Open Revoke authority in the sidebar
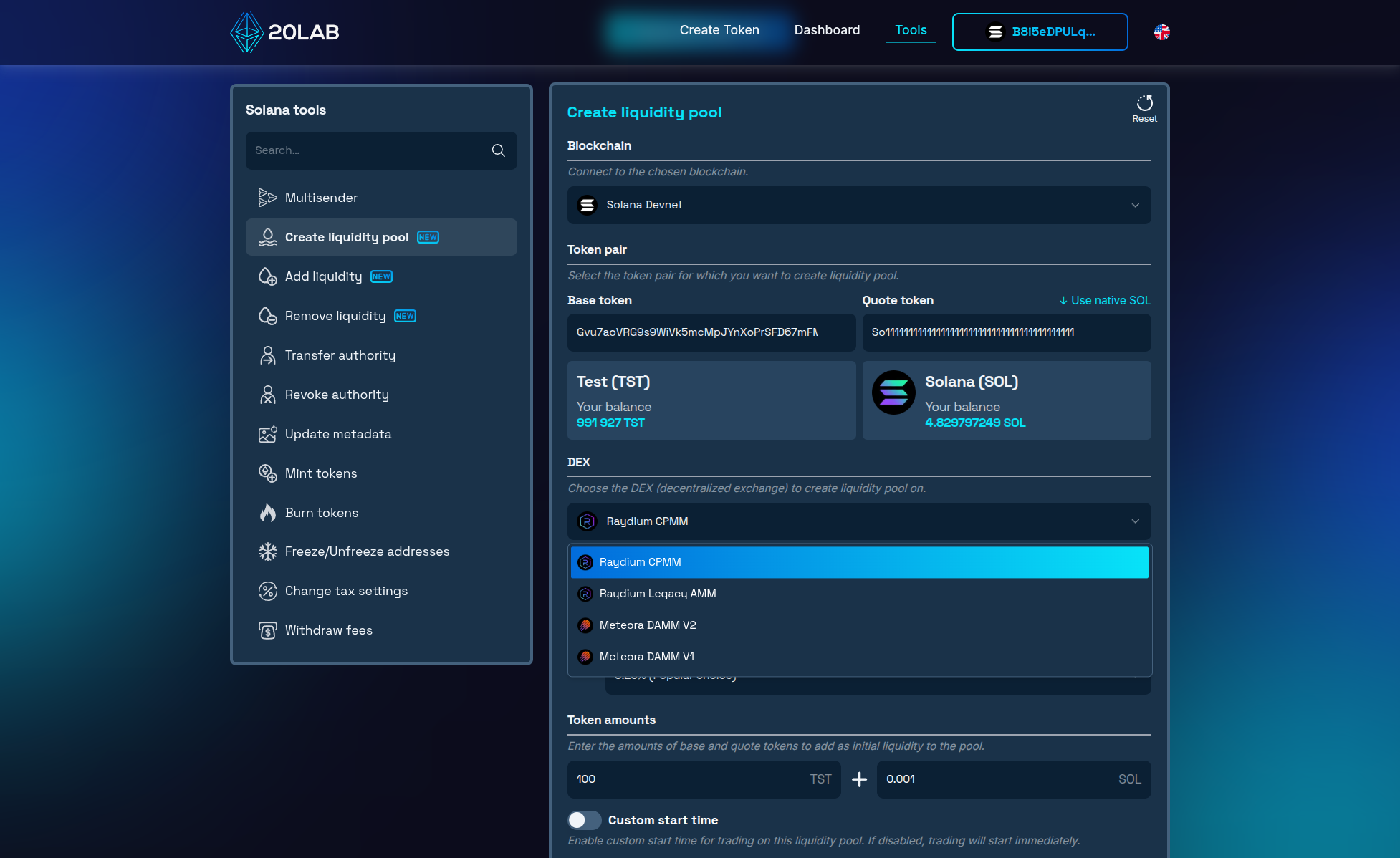 381,395
